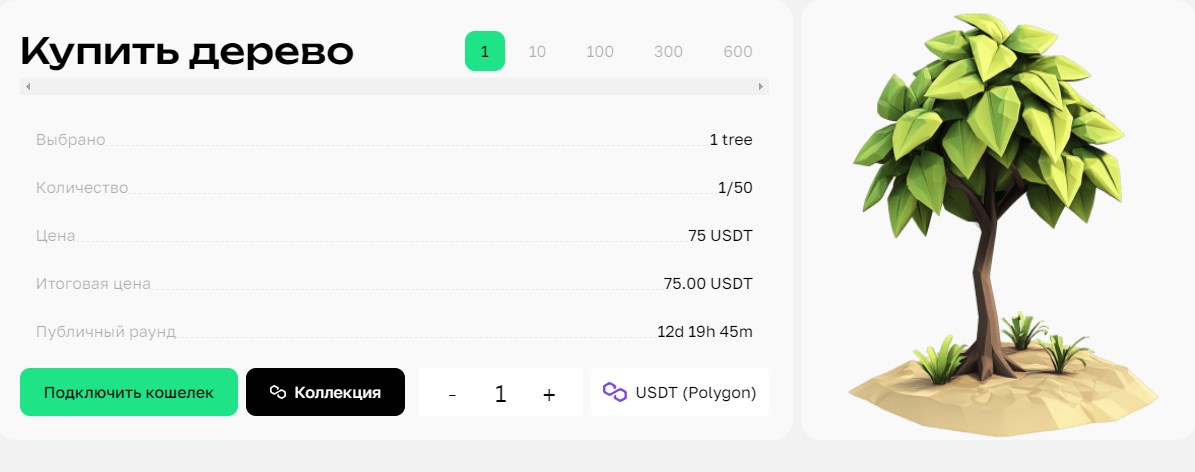Screen dimensions: 1195x472
Task: Click the horizontal scrollbar track
Action: click(394, 87)
